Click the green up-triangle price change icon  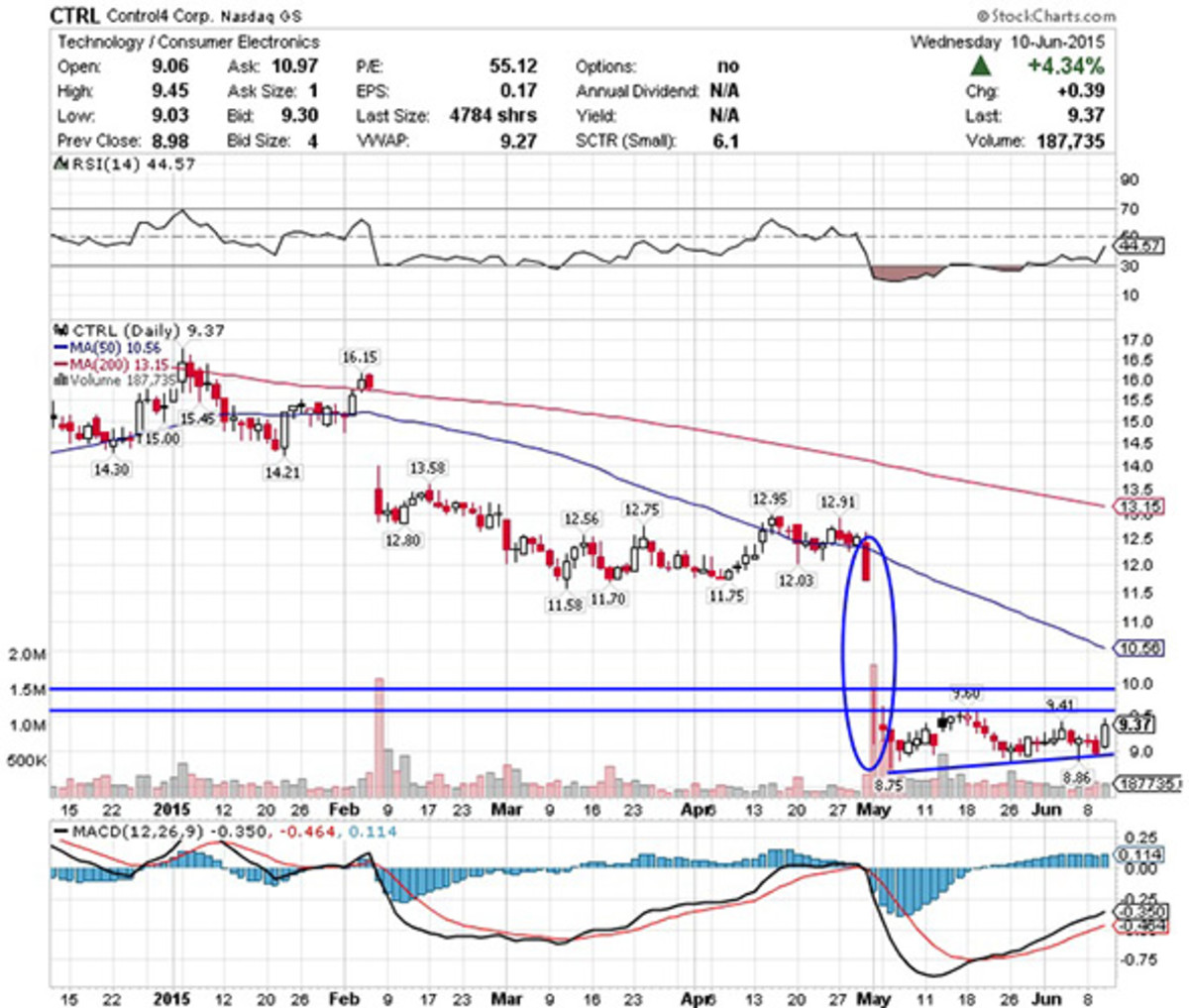tap(981, 66)
